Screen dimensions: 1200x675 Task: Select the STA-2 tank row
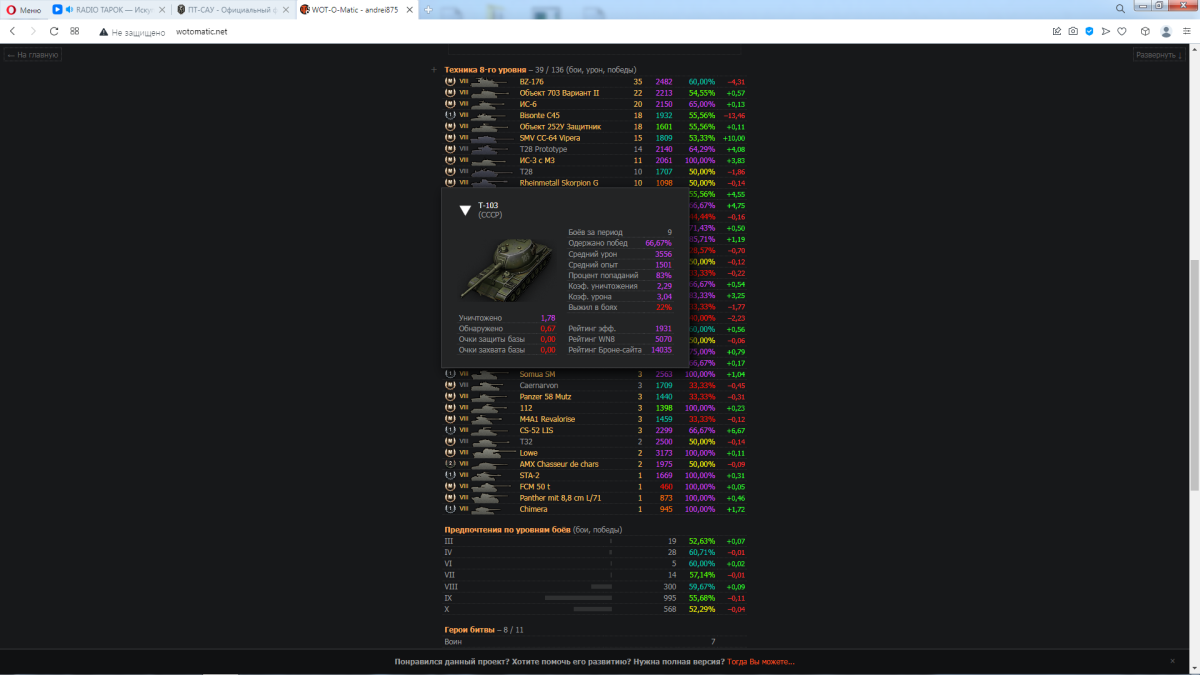pos(595,475)
